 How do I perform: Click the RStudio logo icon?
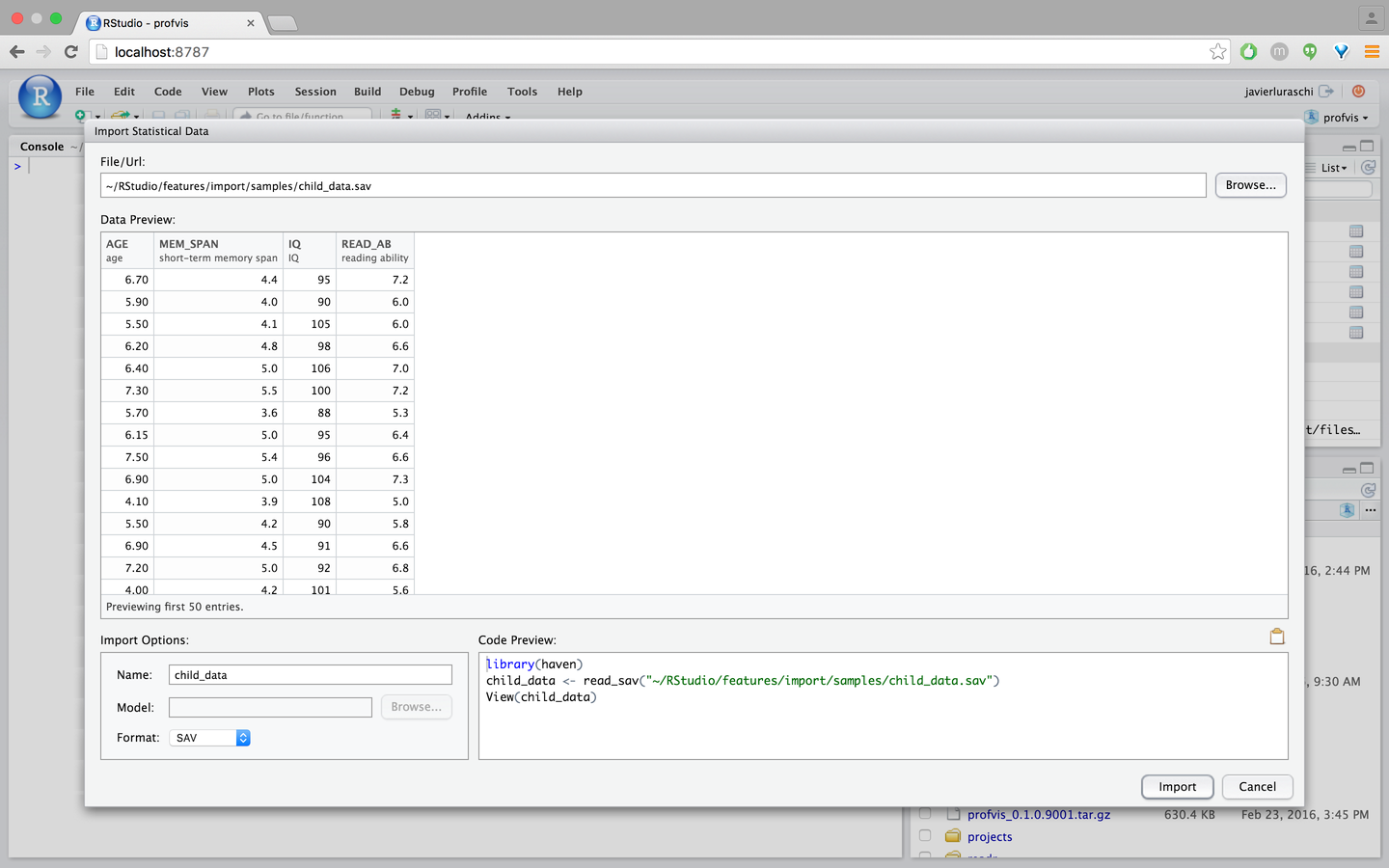41,96
